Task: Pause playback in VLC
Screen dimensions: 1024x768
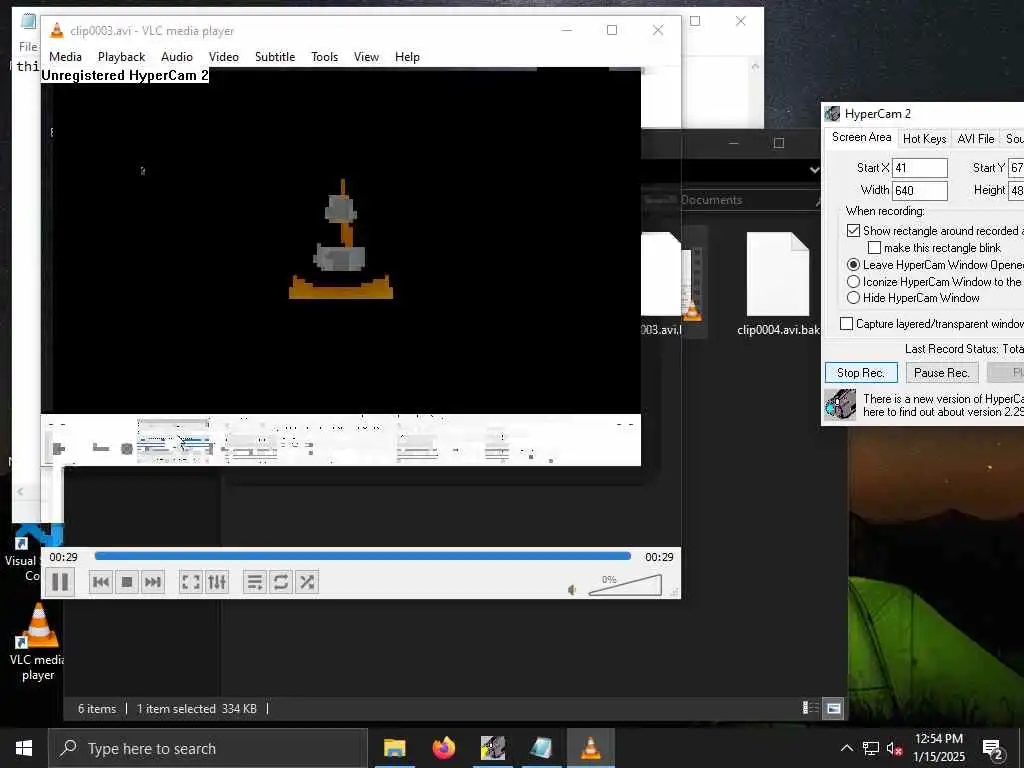Action: coord(60,582)
